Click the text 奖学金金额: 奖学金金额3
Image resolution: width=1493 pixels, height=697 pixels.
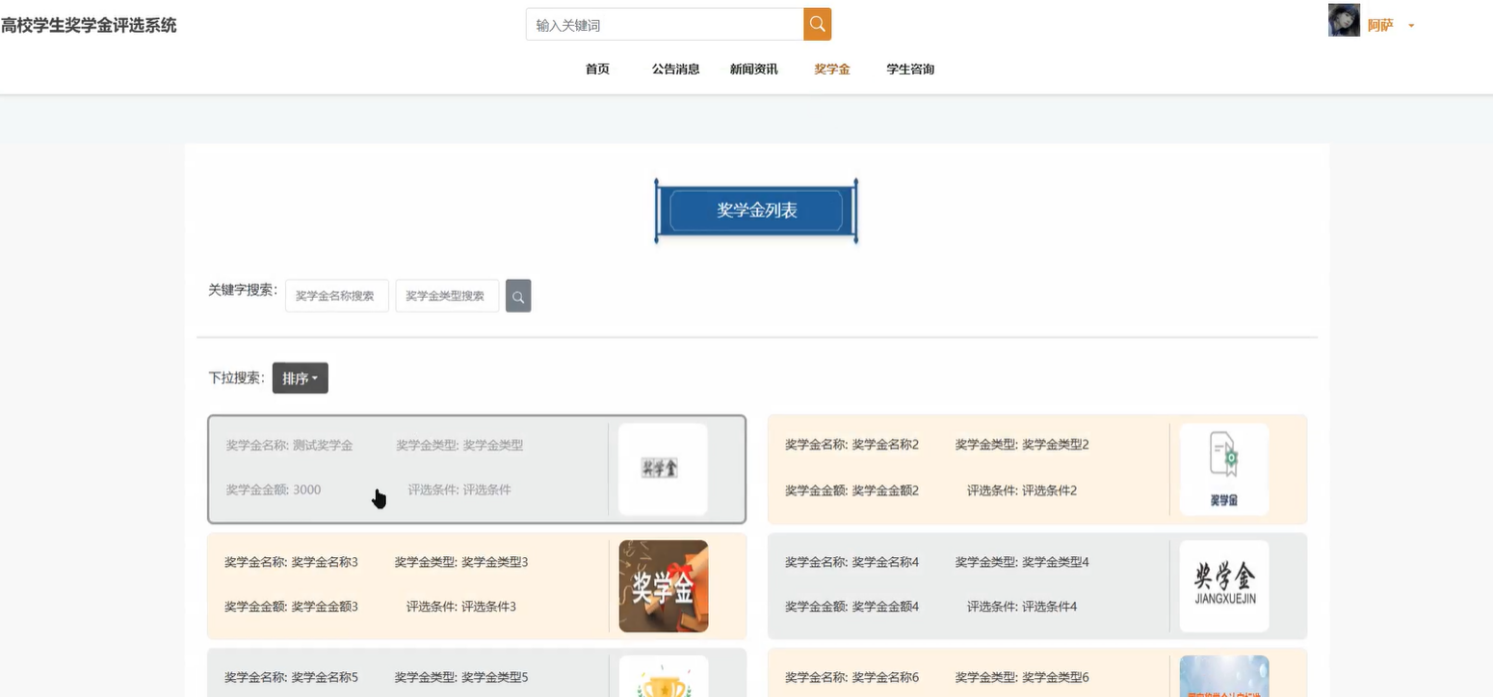click(291, 607)
